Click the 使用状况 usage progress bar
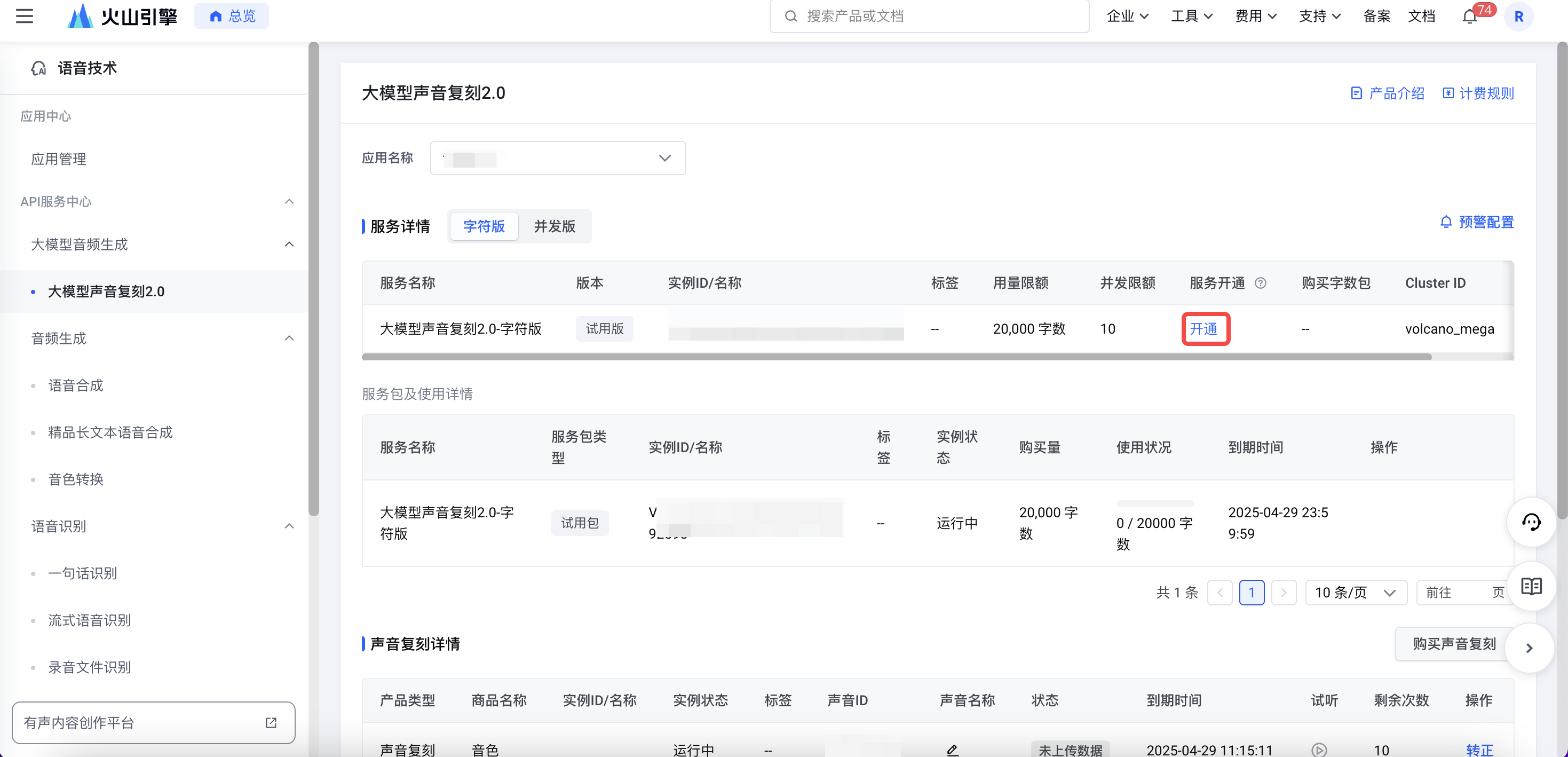The height and width of the screenshot is (757, 1568). pos(1155,503)
